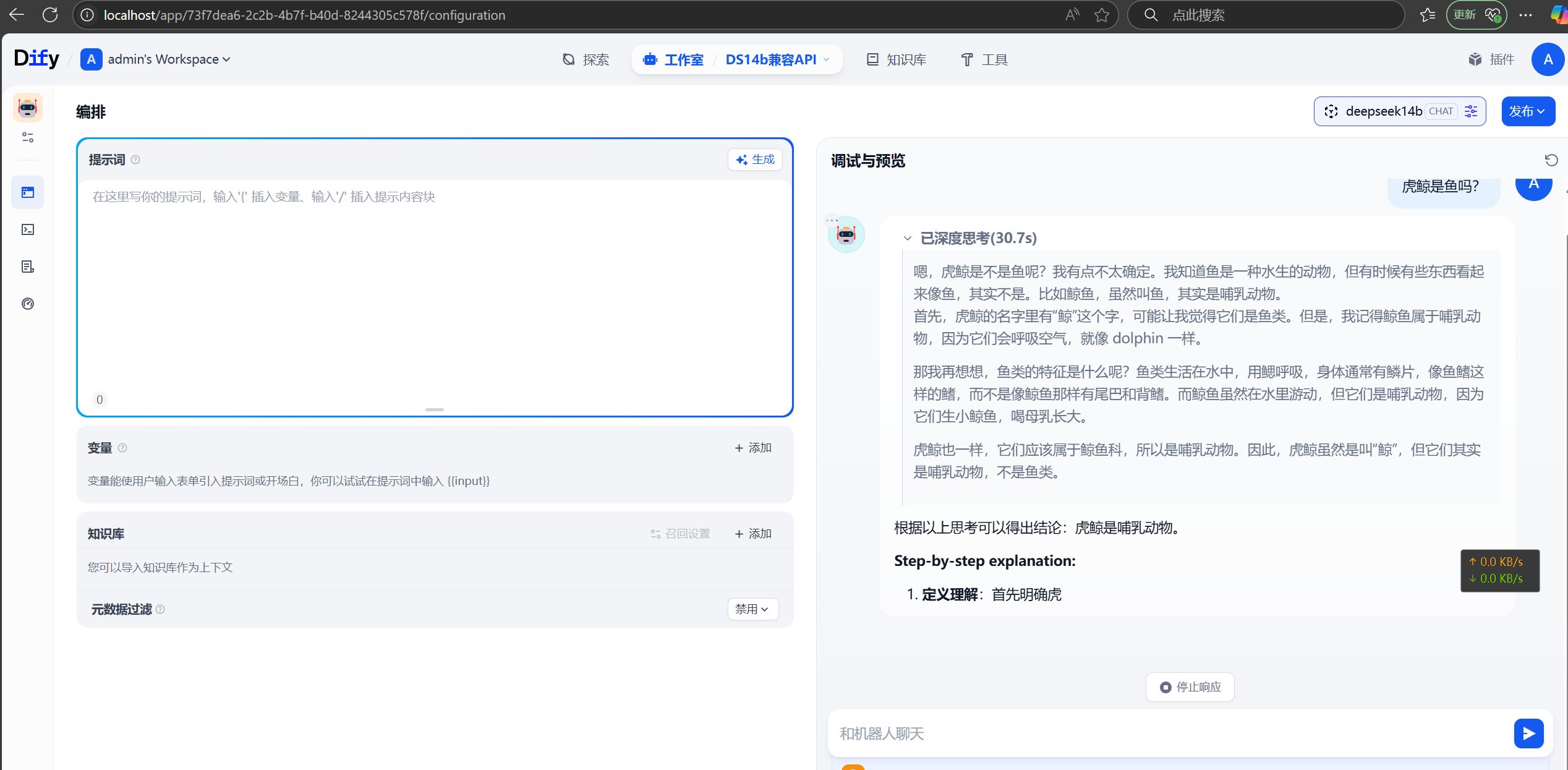
Task: Collapse the deep thinking section chevron
Action: [907, 238]
